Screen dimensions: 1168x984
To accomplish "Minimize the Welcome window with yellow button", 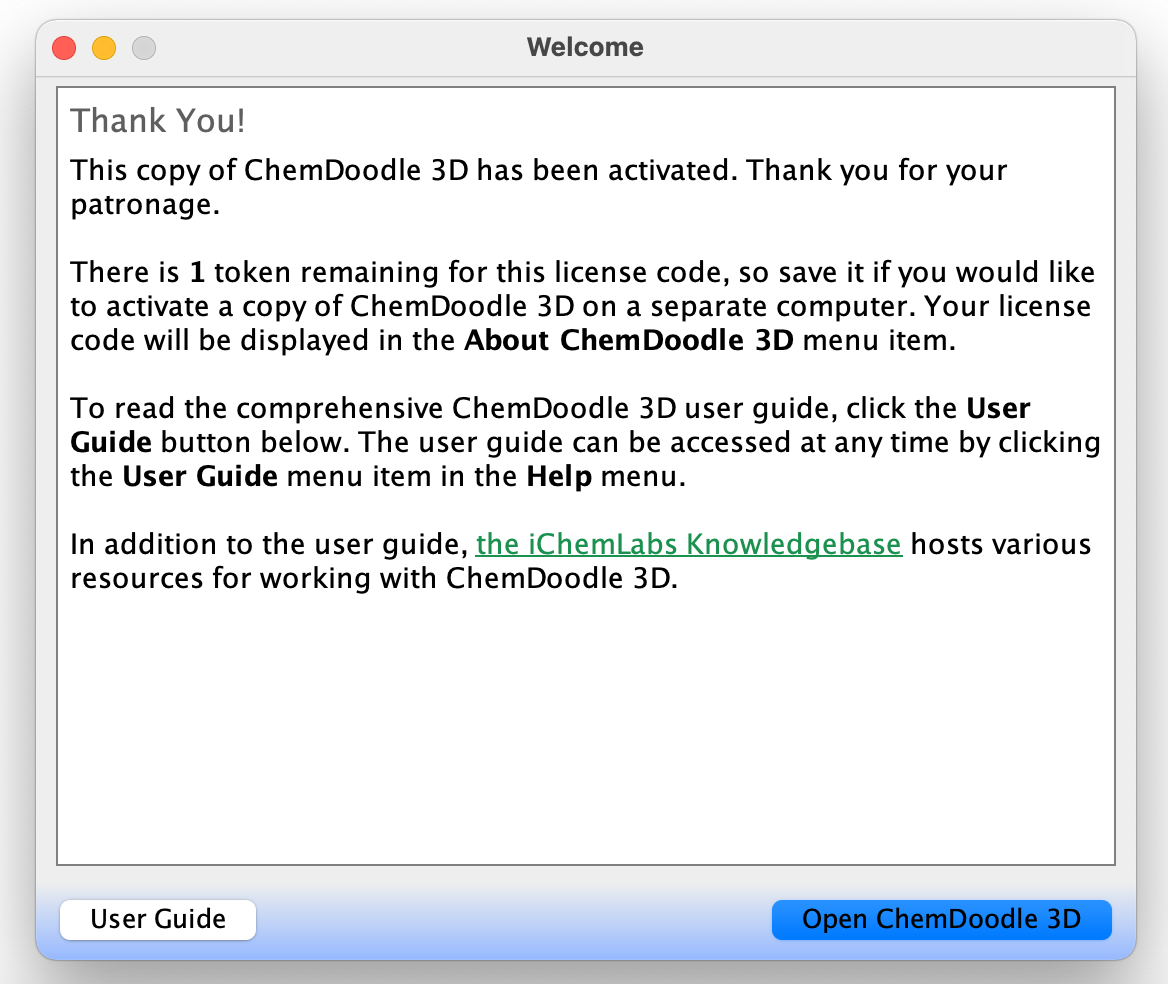I will tap(104, 47).
